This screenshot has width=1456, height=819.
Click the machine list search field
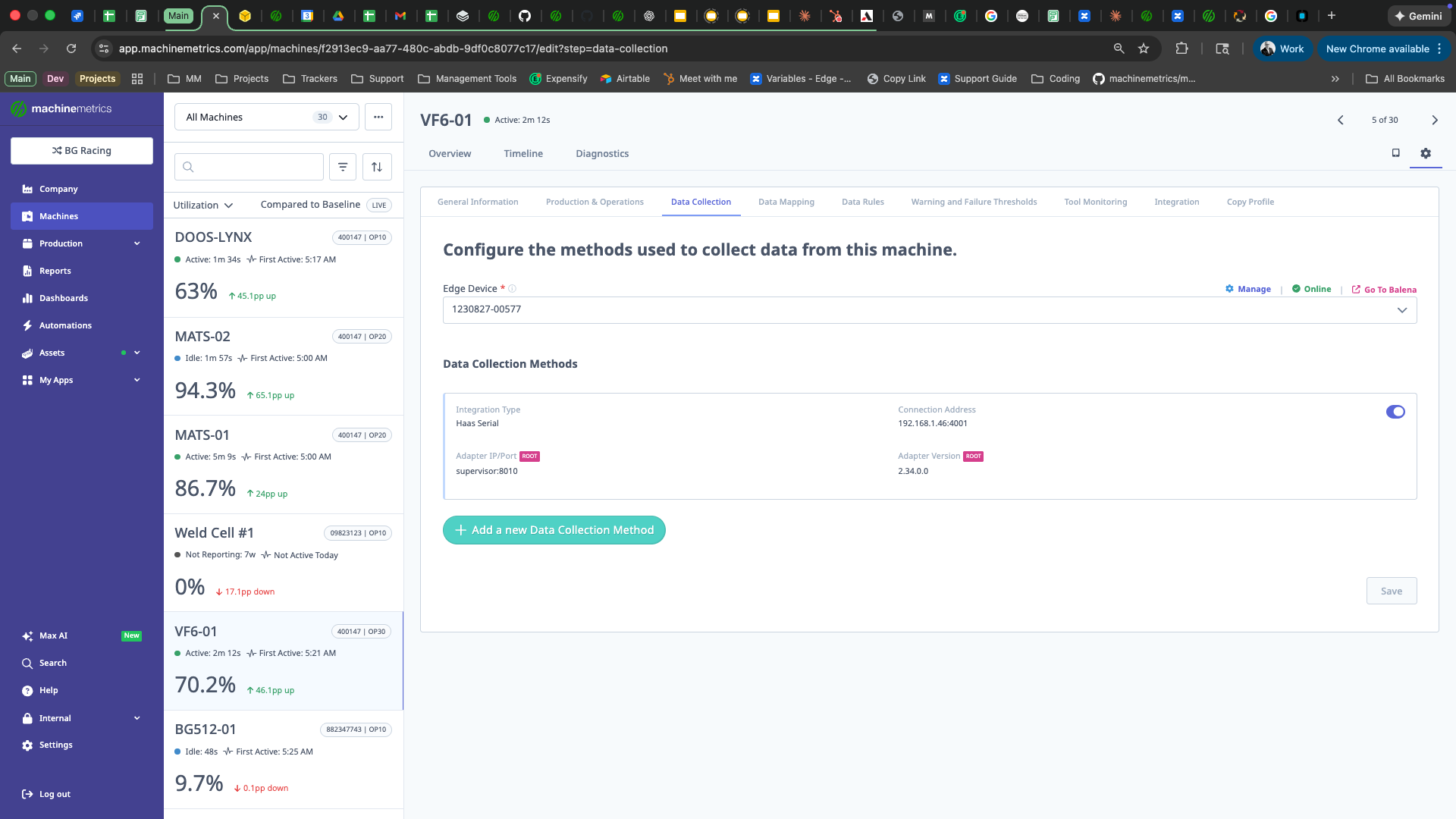[x=249, y=166]
